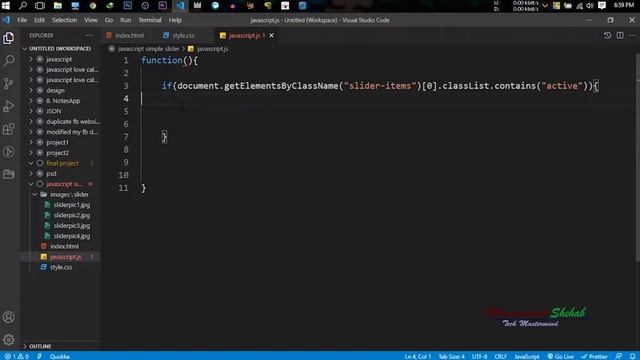Collapse the images\slider folder

[69, 194]
